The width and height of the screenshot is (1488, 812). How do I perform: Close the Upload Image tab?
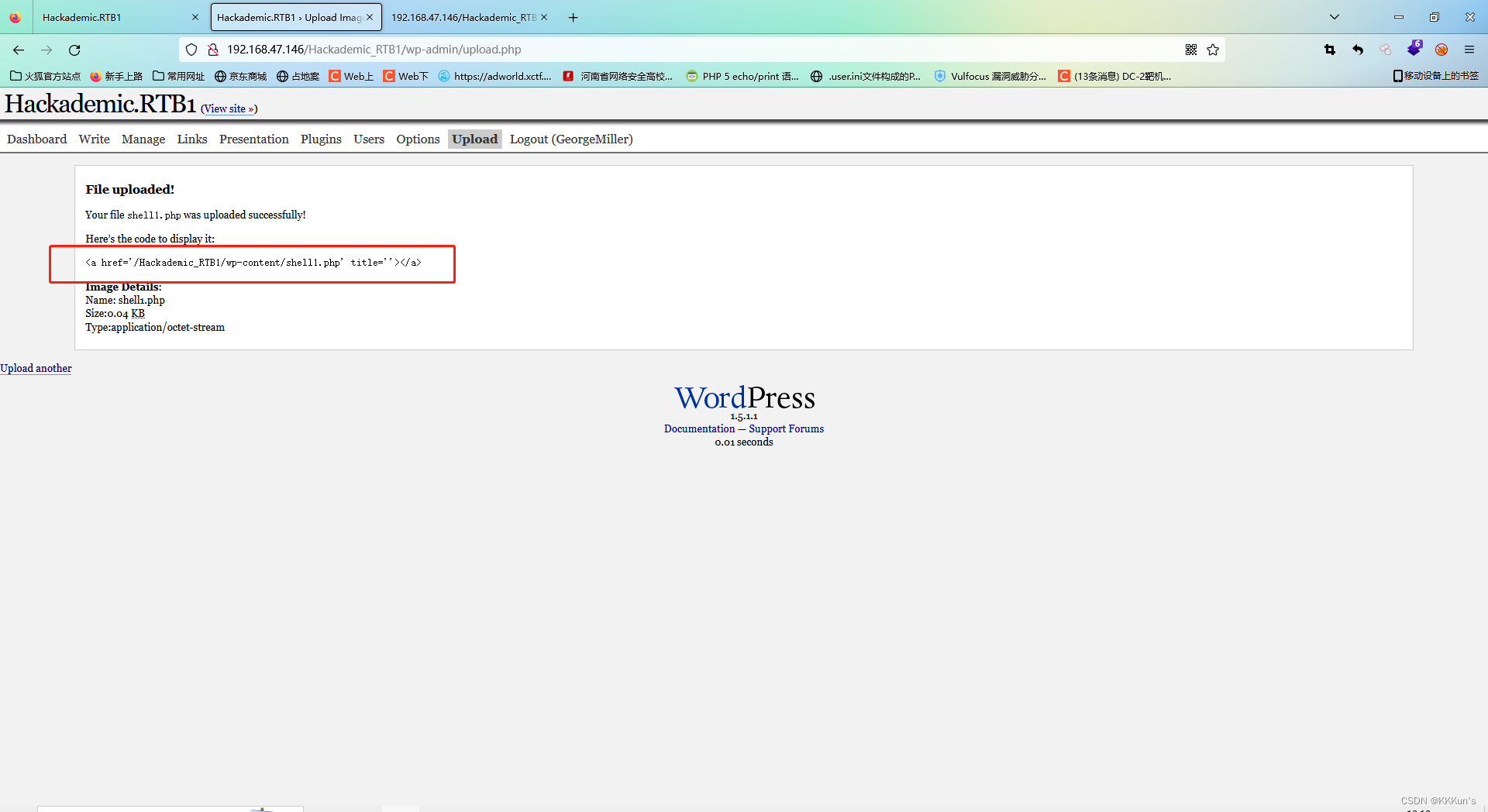(x=370, y=17)
